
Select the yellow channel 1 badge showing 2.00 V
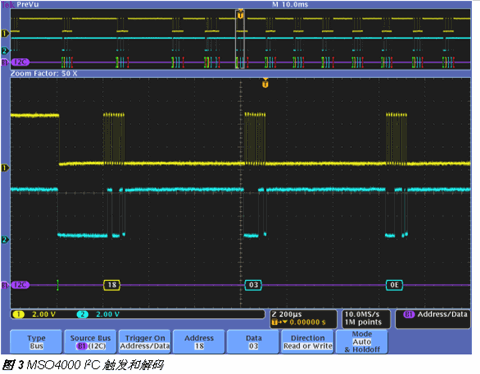34,314
